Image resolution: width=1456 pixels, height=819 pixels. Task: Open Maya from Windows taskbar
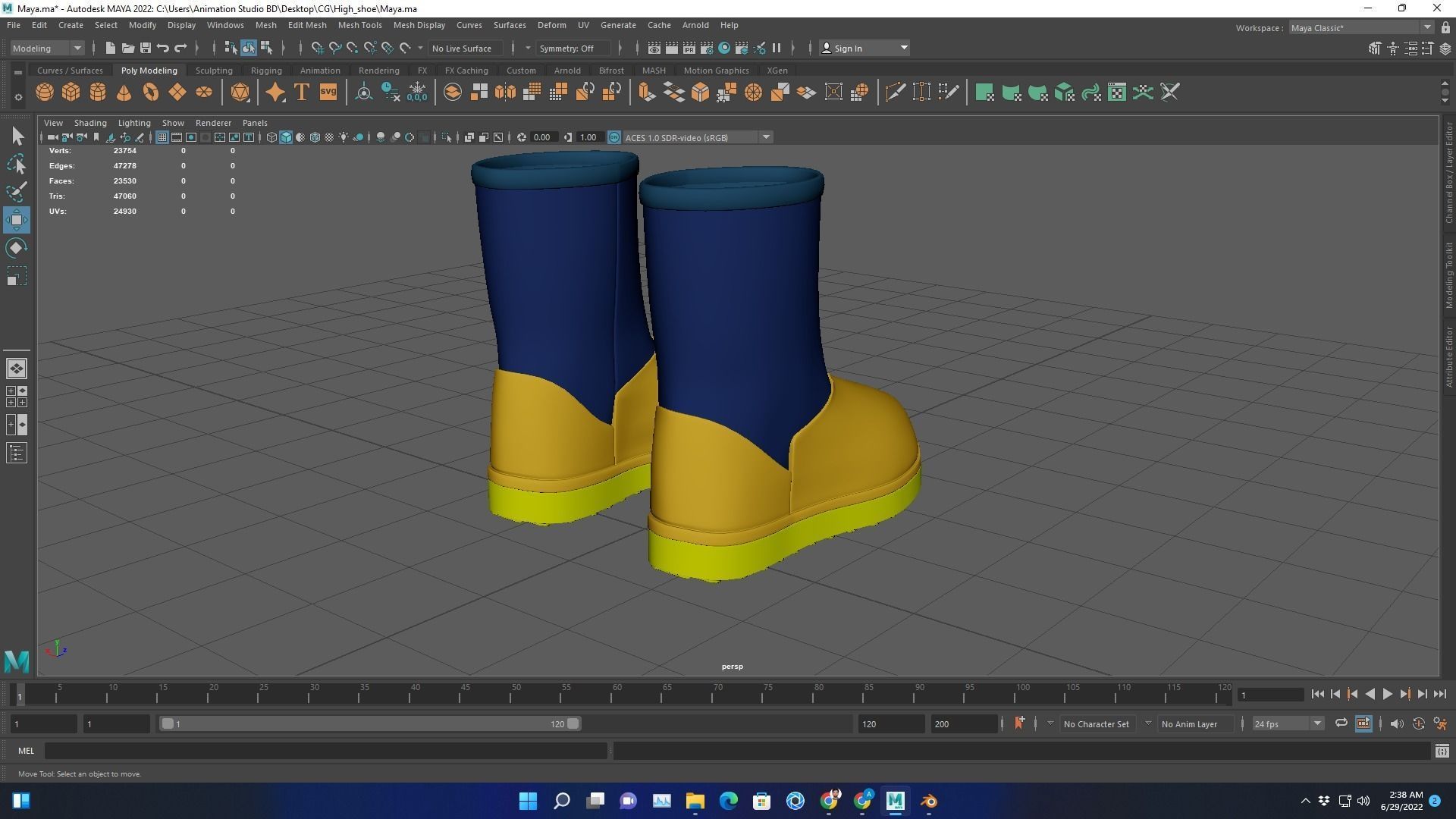click(896, 801)
